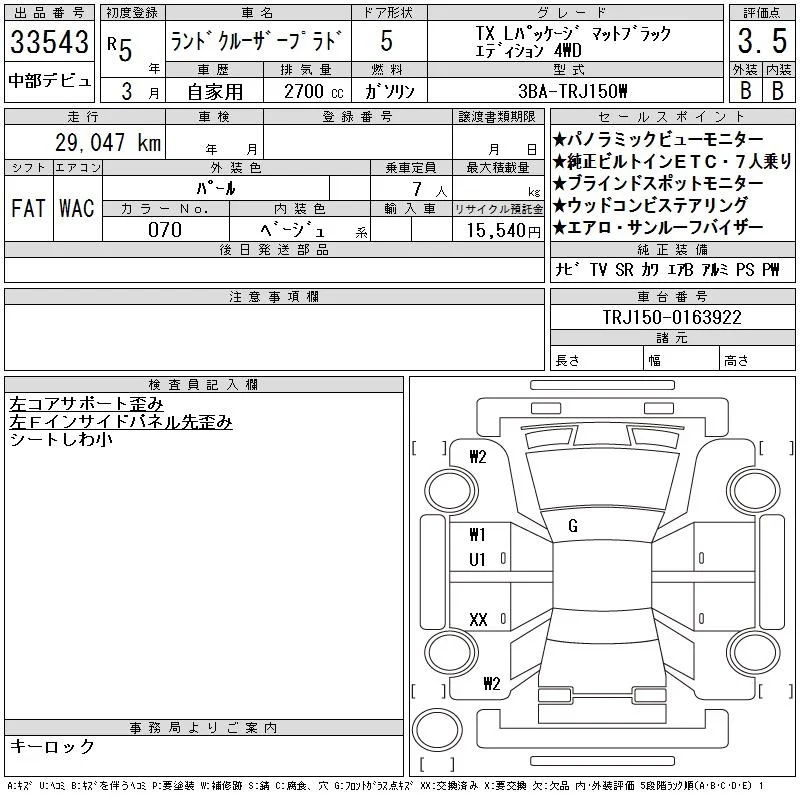Click sales point ウッドコンビステアリング
Image resolution: width=800 pixels, height=800 pixels.
point(650,205)
